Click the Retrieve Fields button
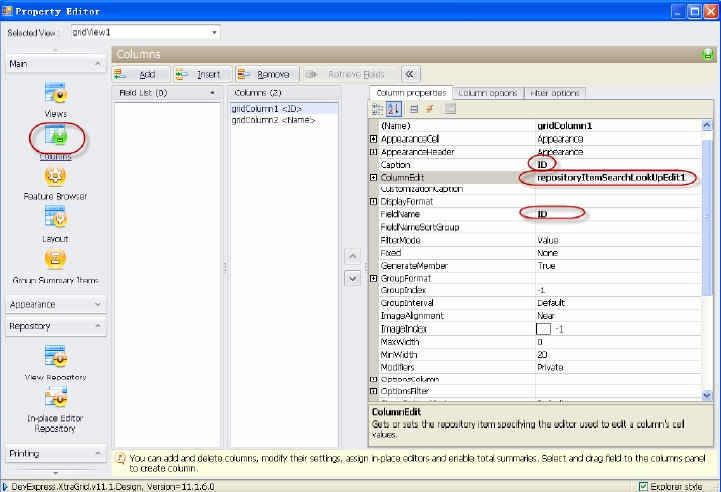This screenshot has width=721, height=492. 348,74
